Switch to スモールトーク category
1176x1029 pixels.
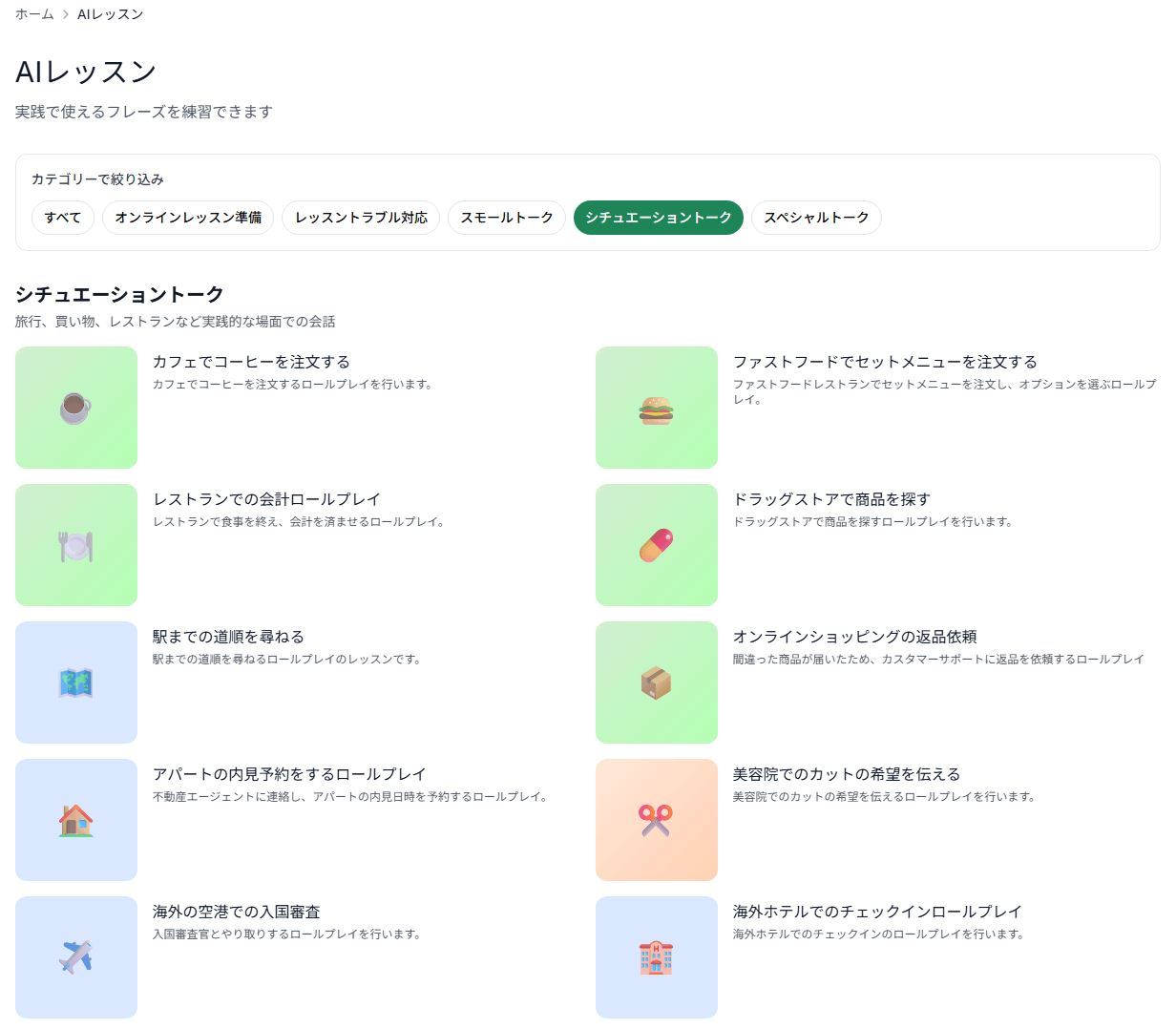(x=506, y=218)
